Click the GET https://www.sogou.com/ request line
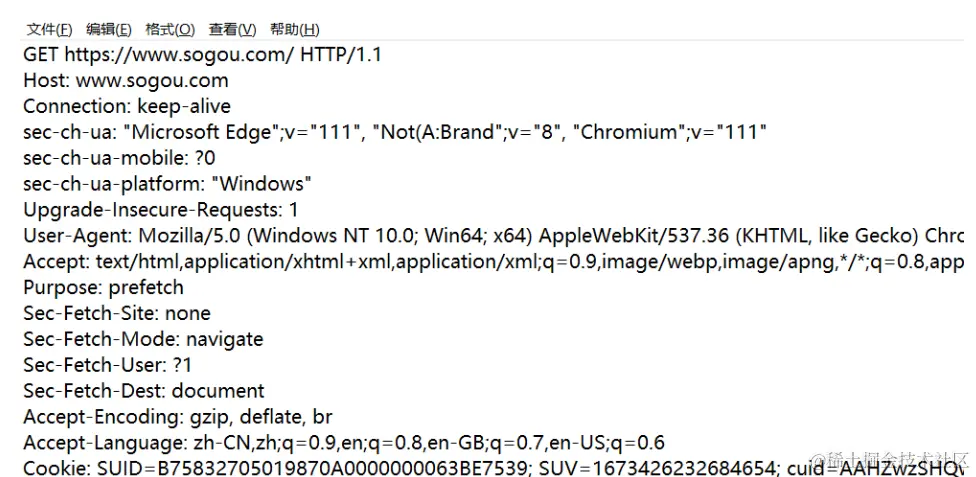This screenshot has width=976, height=477. pyautogui.click(x=202, y=55)
